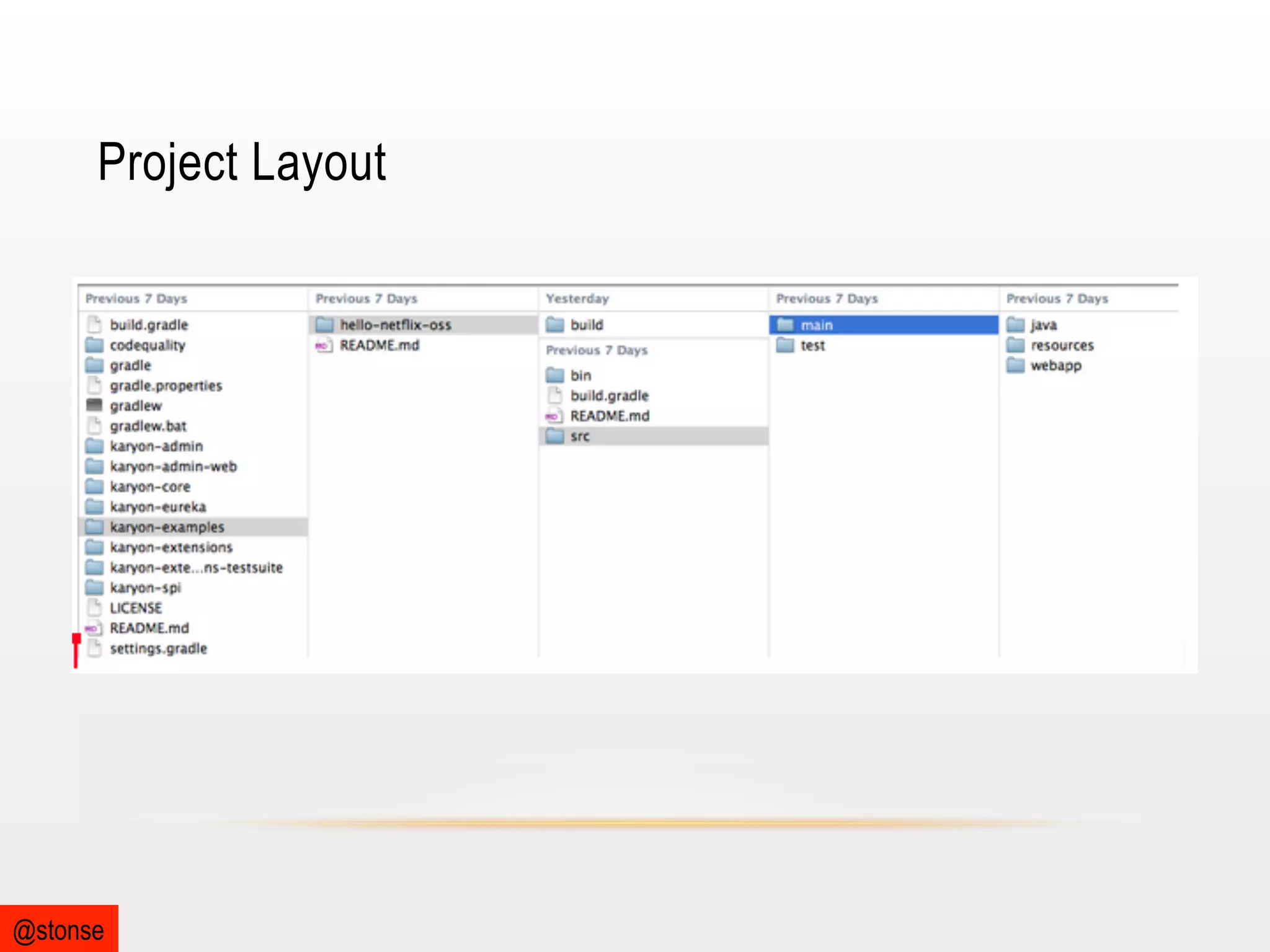
Task: Select the 'webapp' folder name
Action: point(1056,366)
